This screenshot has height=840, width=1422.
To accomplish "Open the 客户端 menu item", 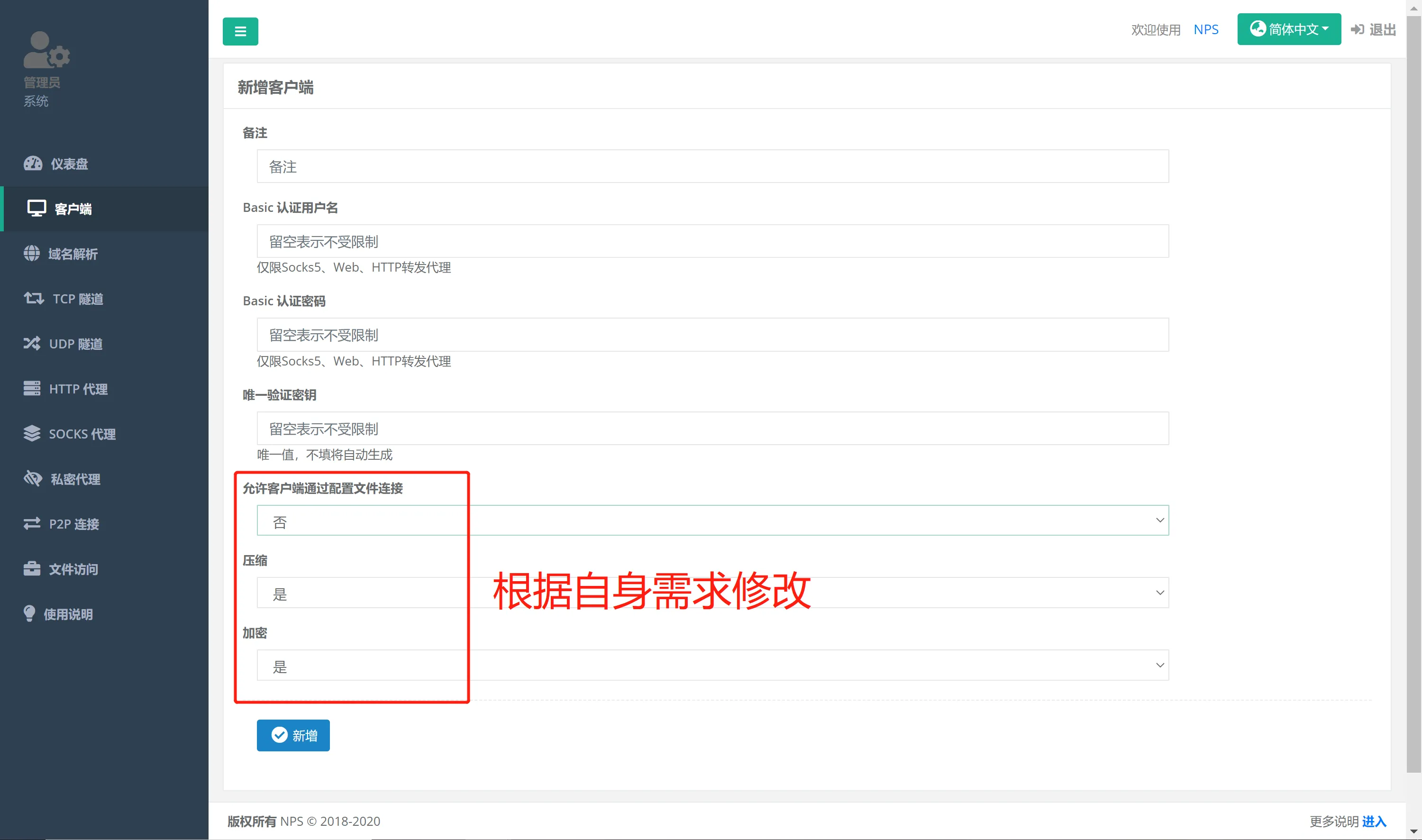I will pyautogui.click(x=104, y=208).
